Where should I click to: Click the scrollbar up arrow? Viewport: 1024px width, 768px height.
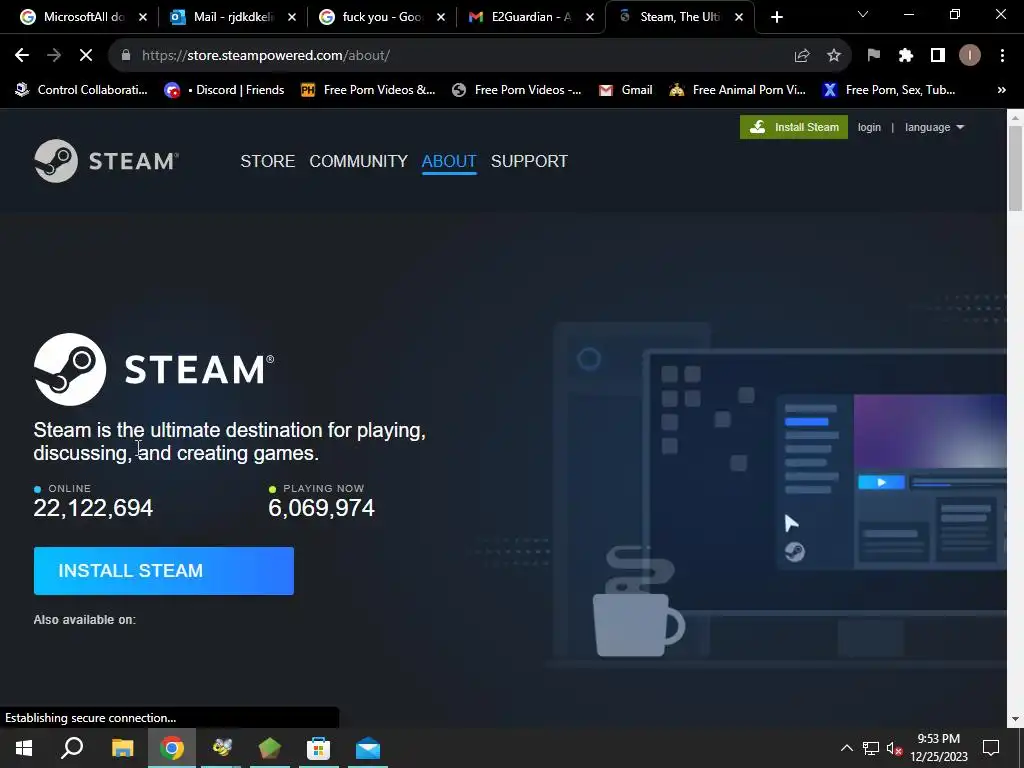pyautogui.click(x=1015, y=118)
